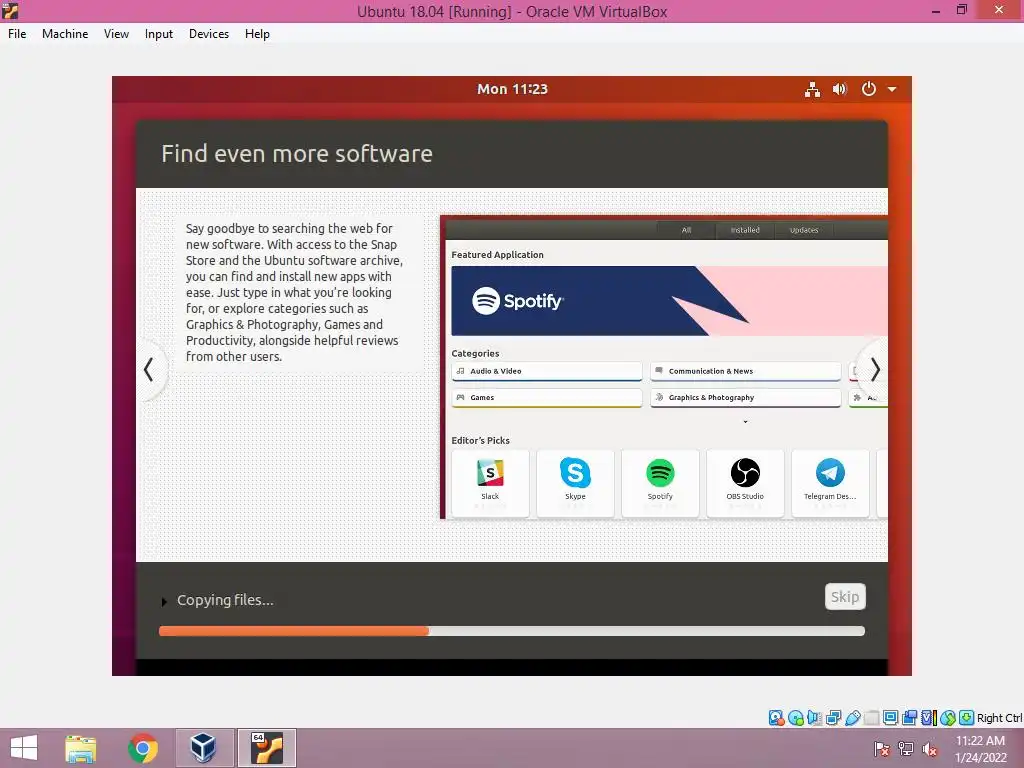This screenshot has height=768, width=1024.
Task: Go to the previous installer slide
Action: click(x=149, y=370)
